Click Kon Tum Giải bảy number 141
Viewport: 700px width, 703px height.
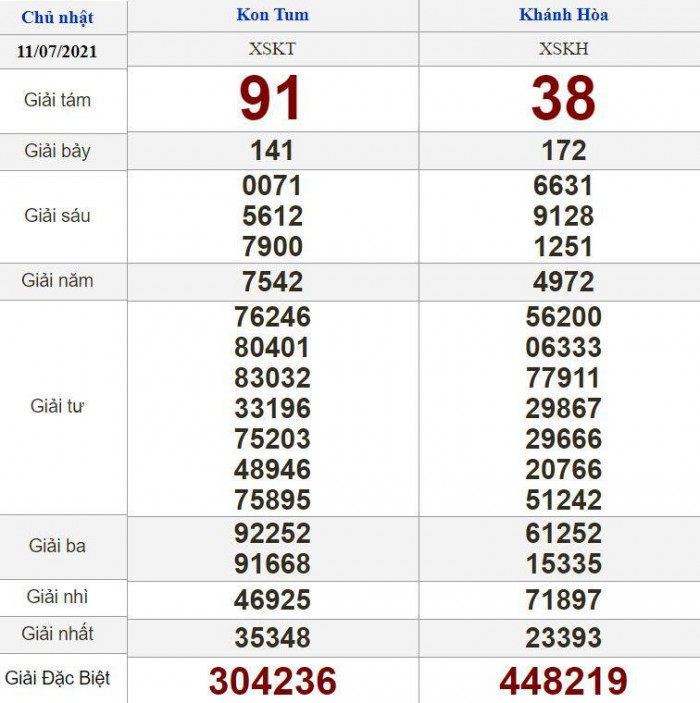click(272, 151)
